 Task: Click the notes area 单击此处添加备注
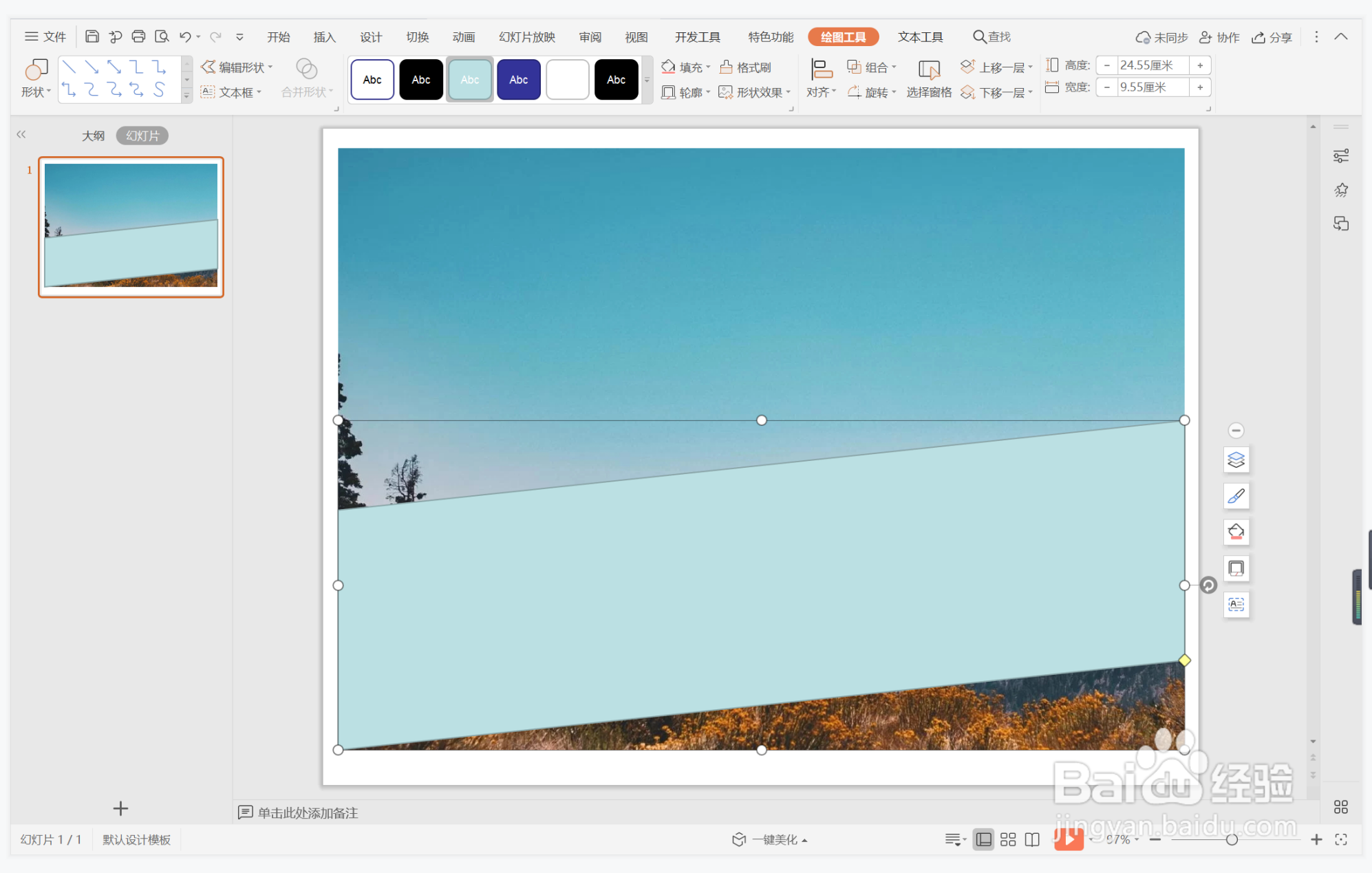click(308, 813)
